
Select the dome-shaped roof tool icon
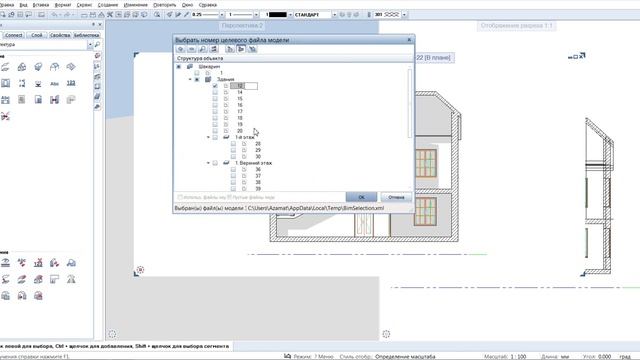[54, 67]
